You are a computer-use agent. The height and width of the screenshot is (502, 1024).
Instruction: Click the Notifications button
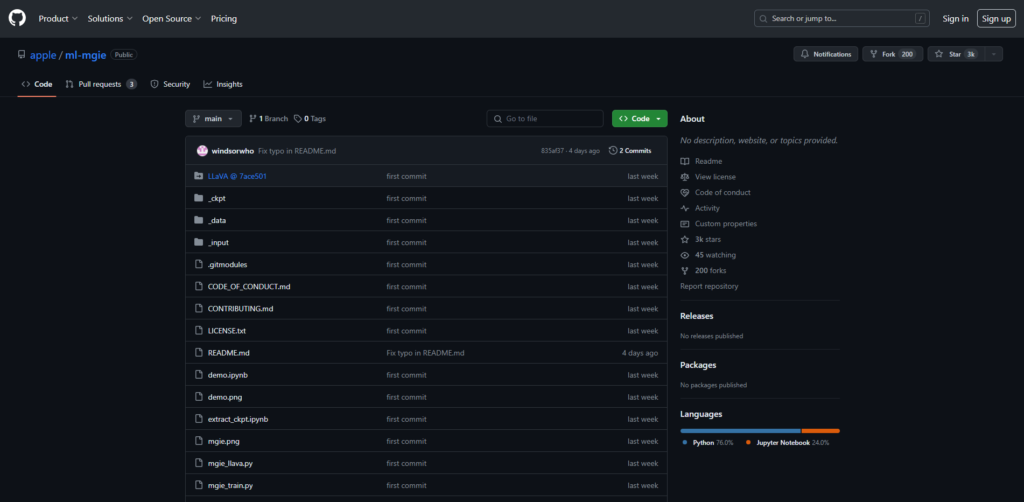coord(825,54)
